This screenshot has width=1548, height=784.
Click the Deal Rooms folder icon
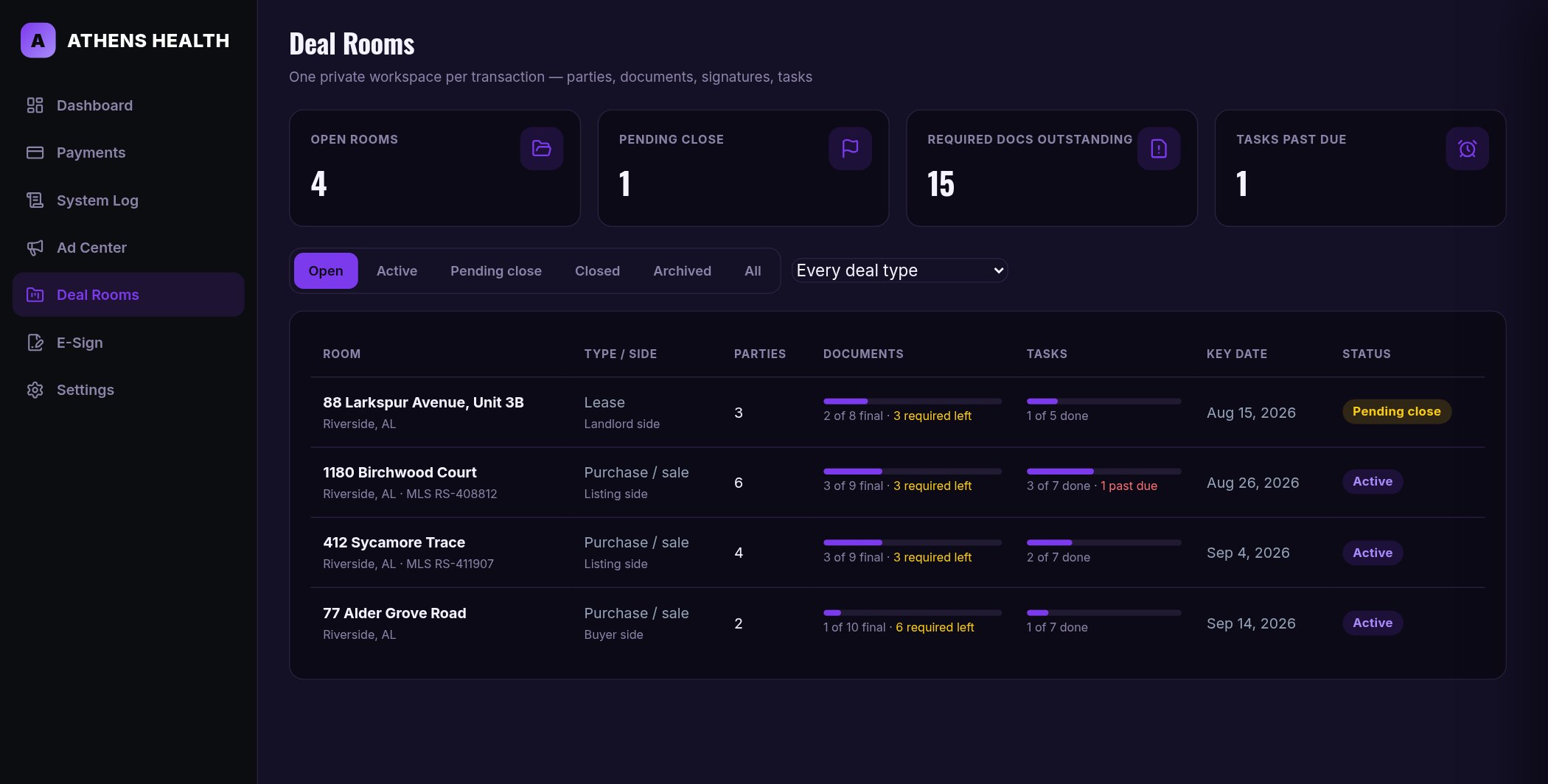tap(35, 295)
